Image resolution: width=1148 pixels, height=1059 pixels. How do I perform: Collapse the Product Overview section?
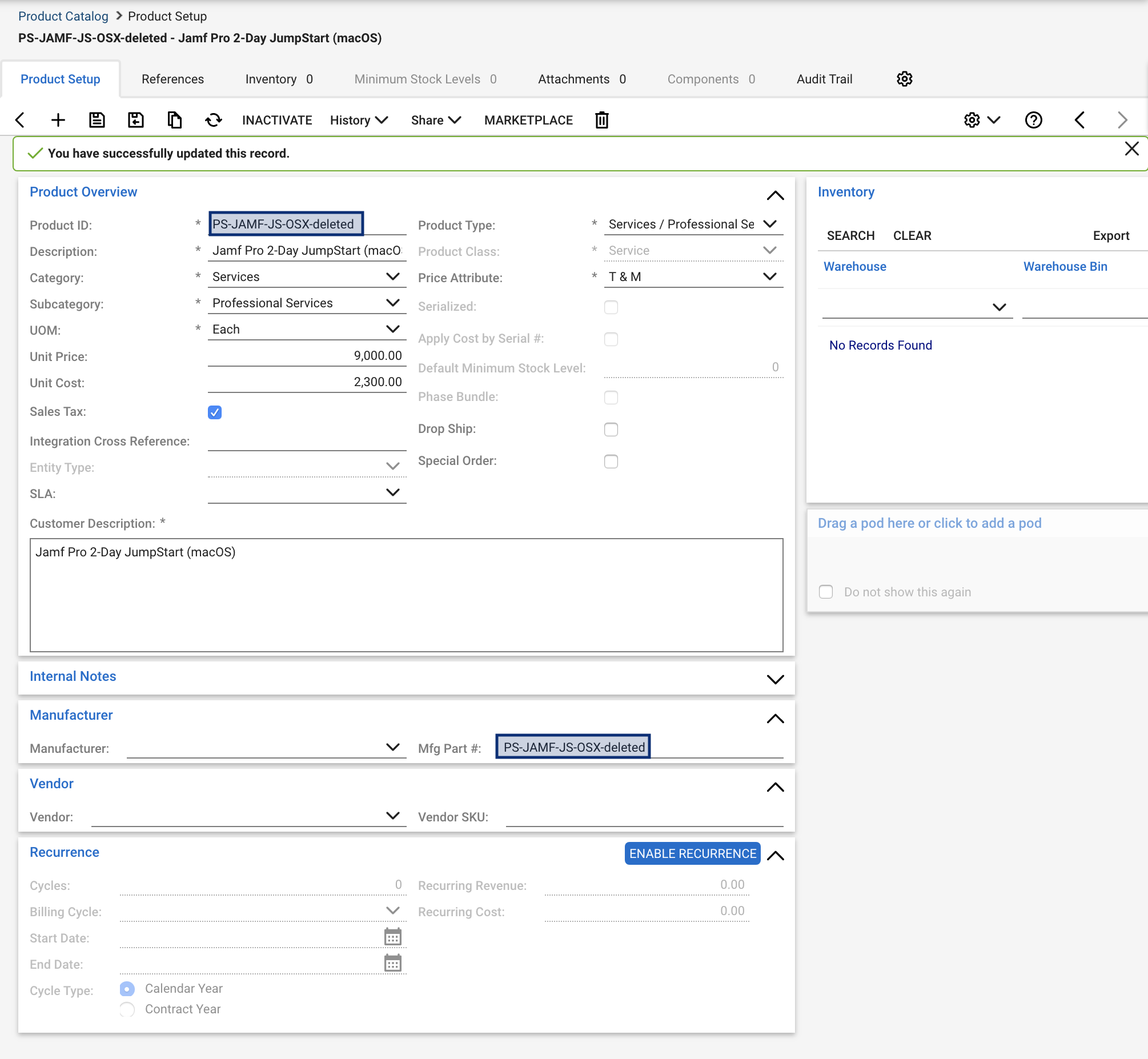point(775,196)
